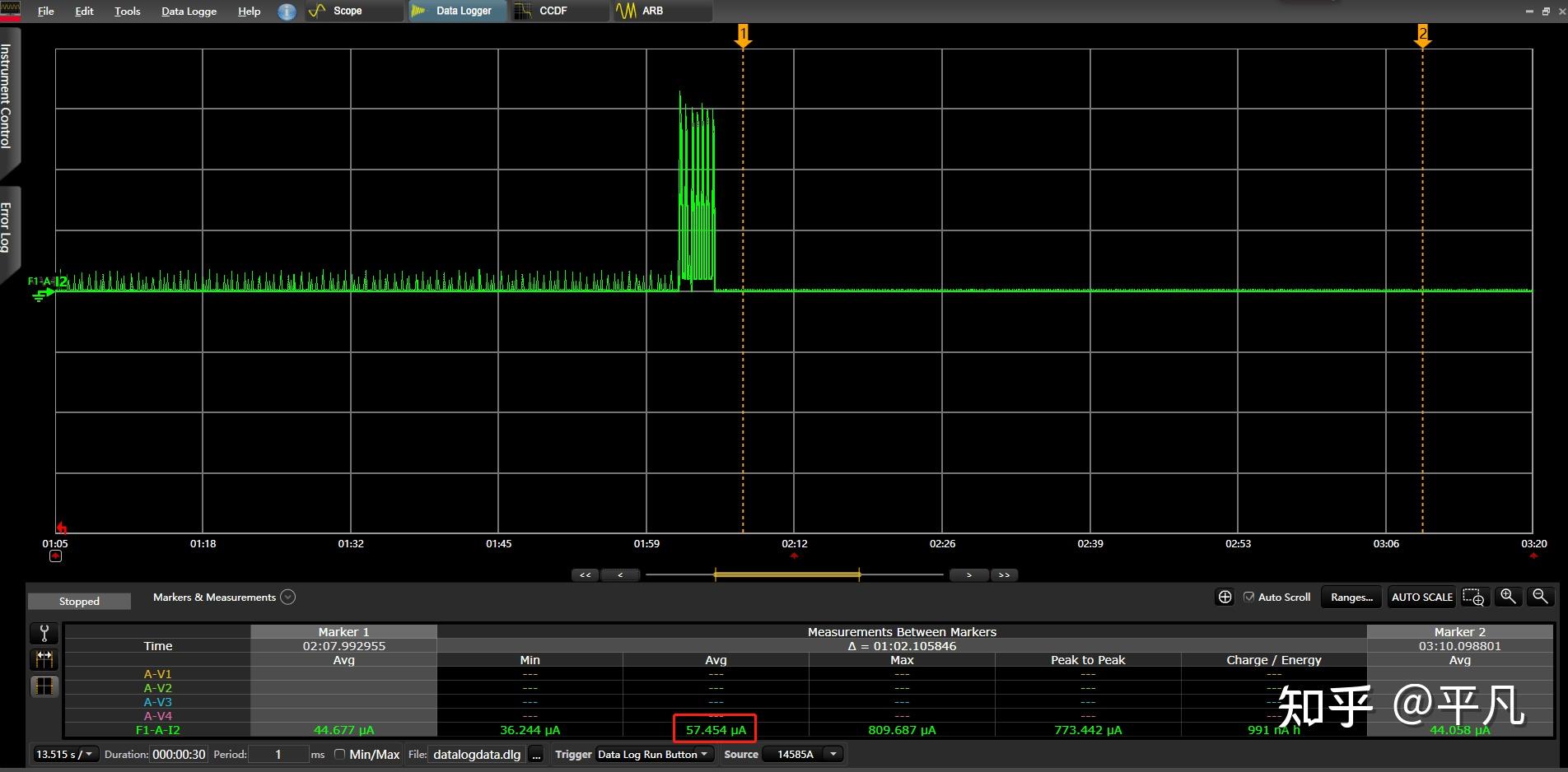Toggle the Min/Max checkbox

pyautogui.click(x=338, y=754)
